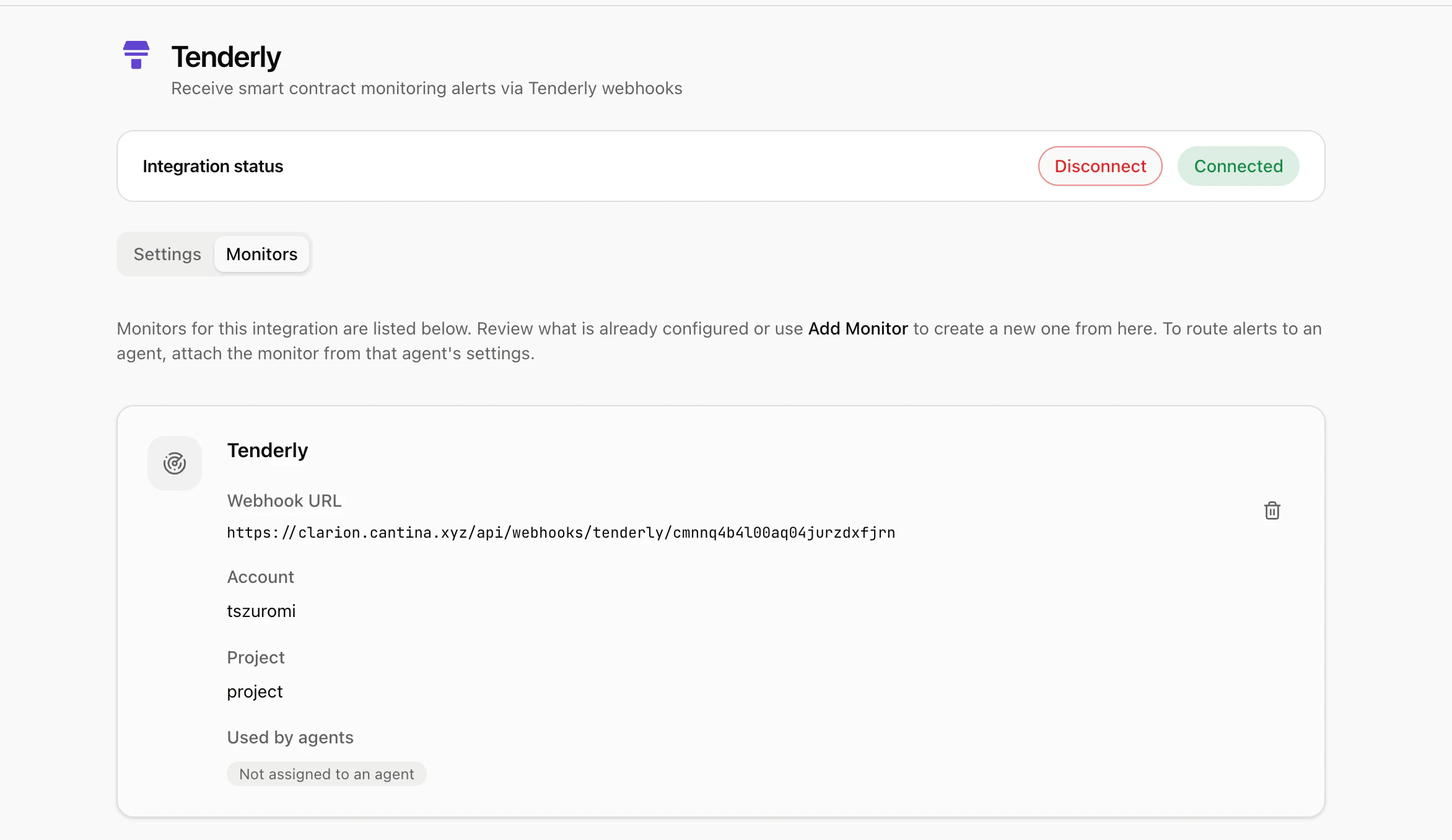Click the project name value
Screen dimensions: 1452x840
(255, 691)
